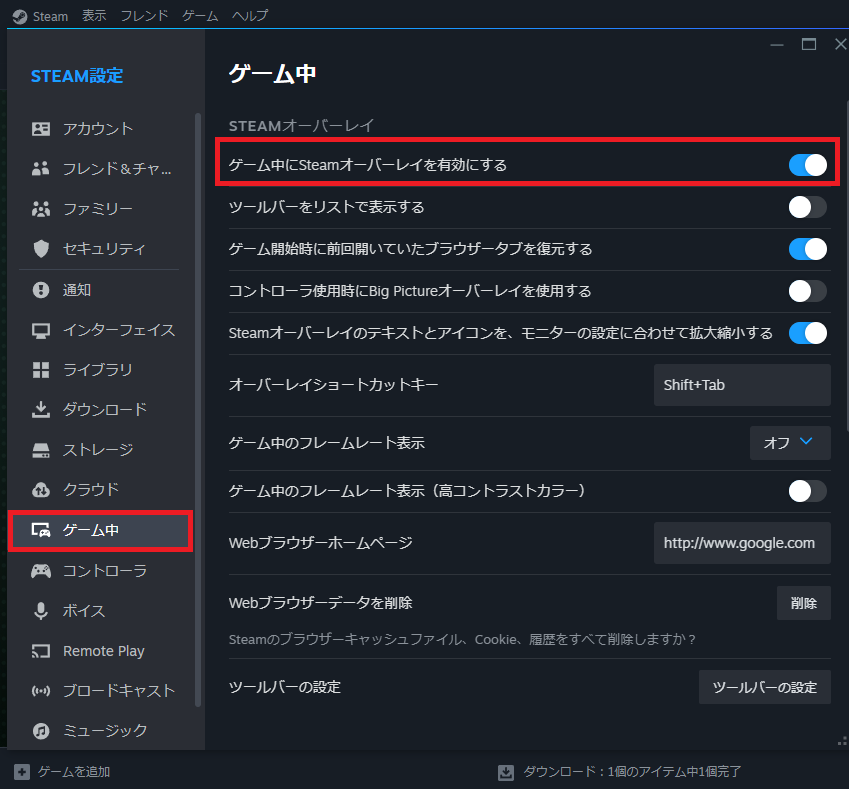Disable ゲーム中にSteamオーバーレイを有効にする toggle
Screen dimensions: 849x789
807,165
